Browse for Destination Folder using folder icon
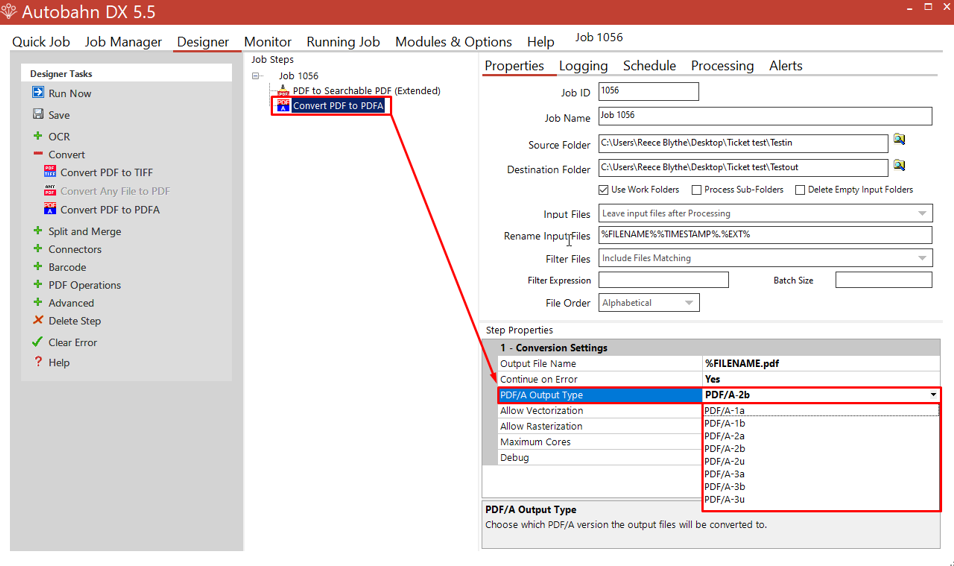The image size is (954, 566). (899, 166)
